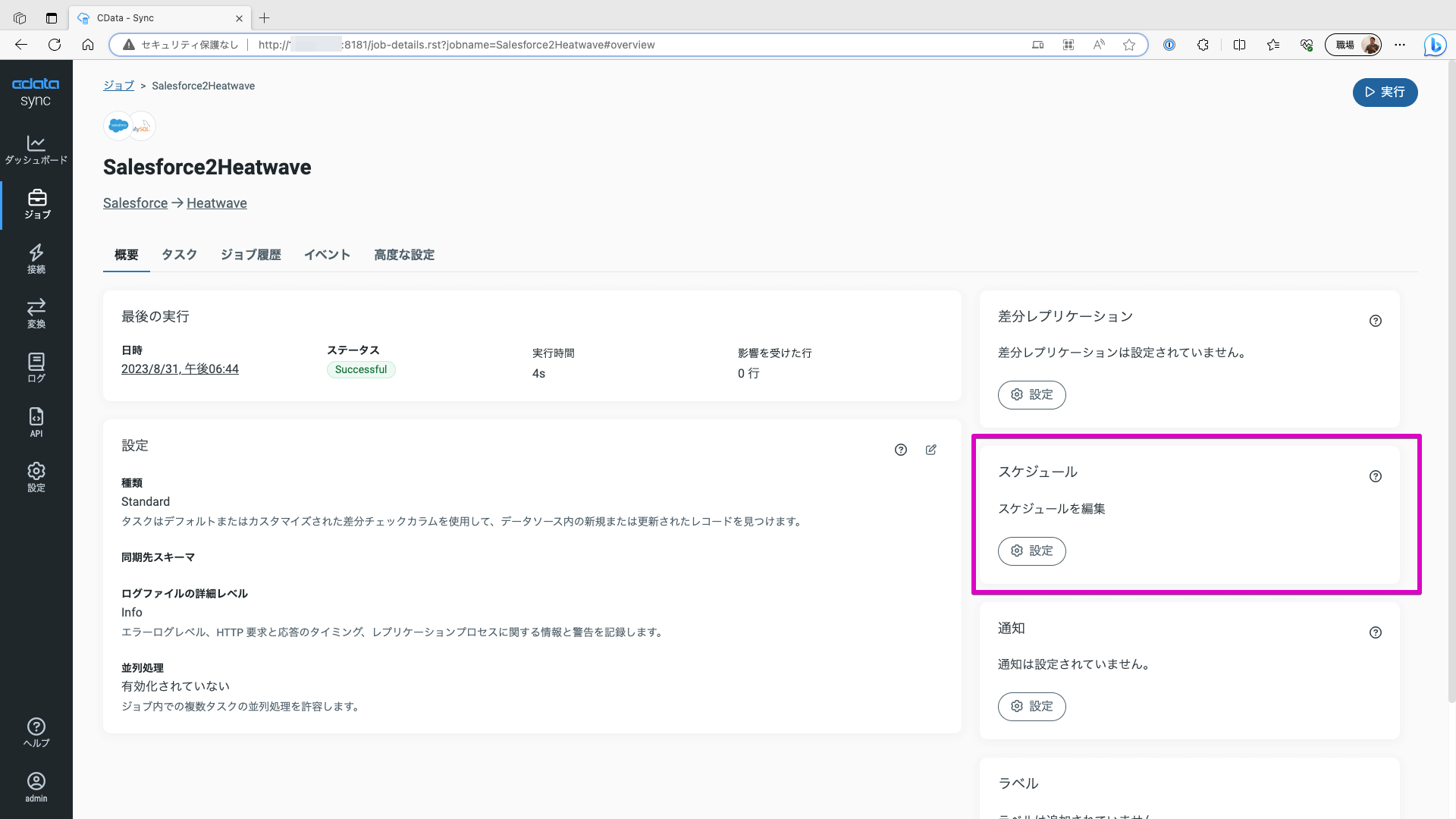
Task: Click the edit pencil in 設定 card
Action: [x=930, y=450]
